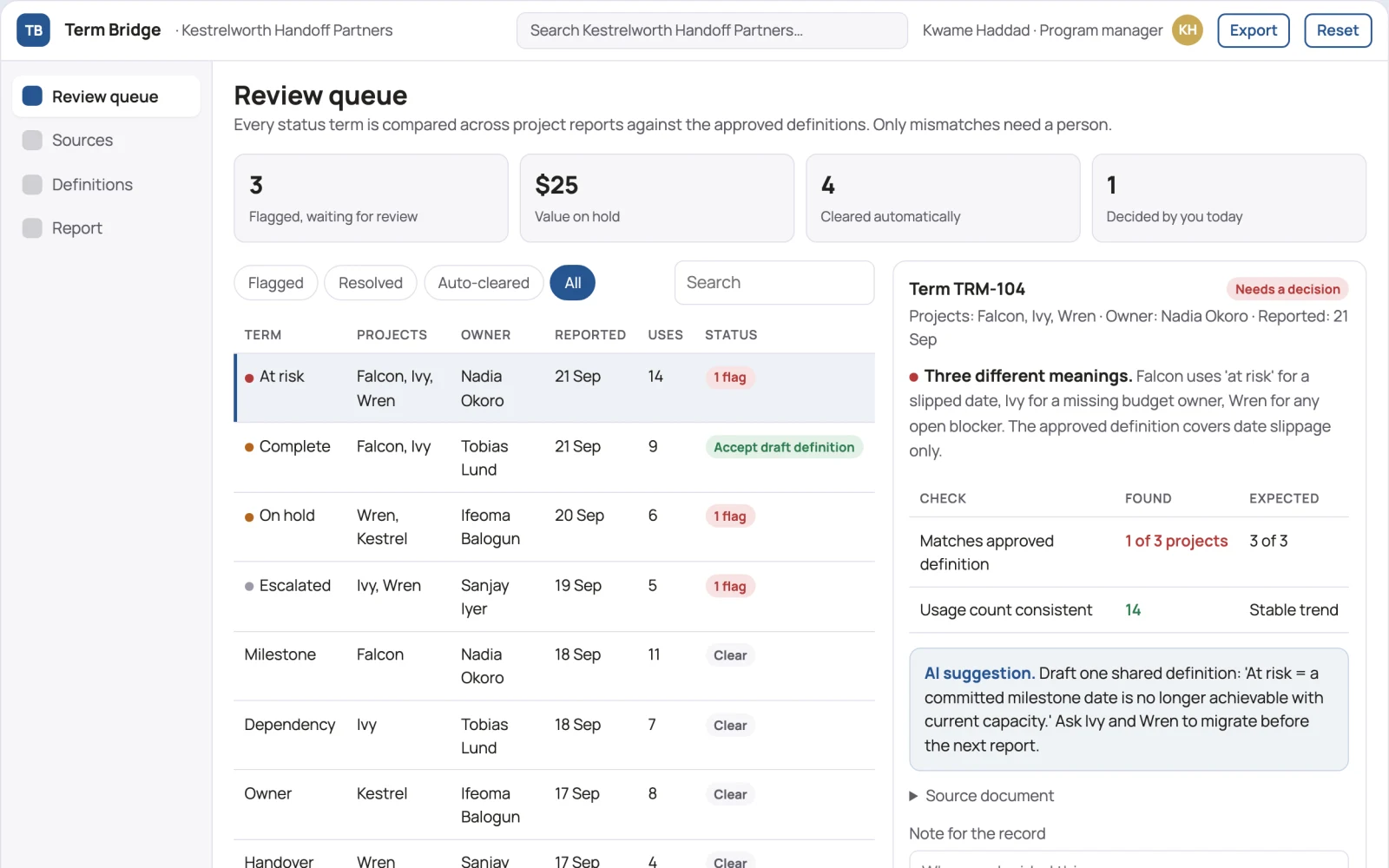1389x868 pixels.
Task: Click the Report sidebar icon
Action: pos(32,228)
